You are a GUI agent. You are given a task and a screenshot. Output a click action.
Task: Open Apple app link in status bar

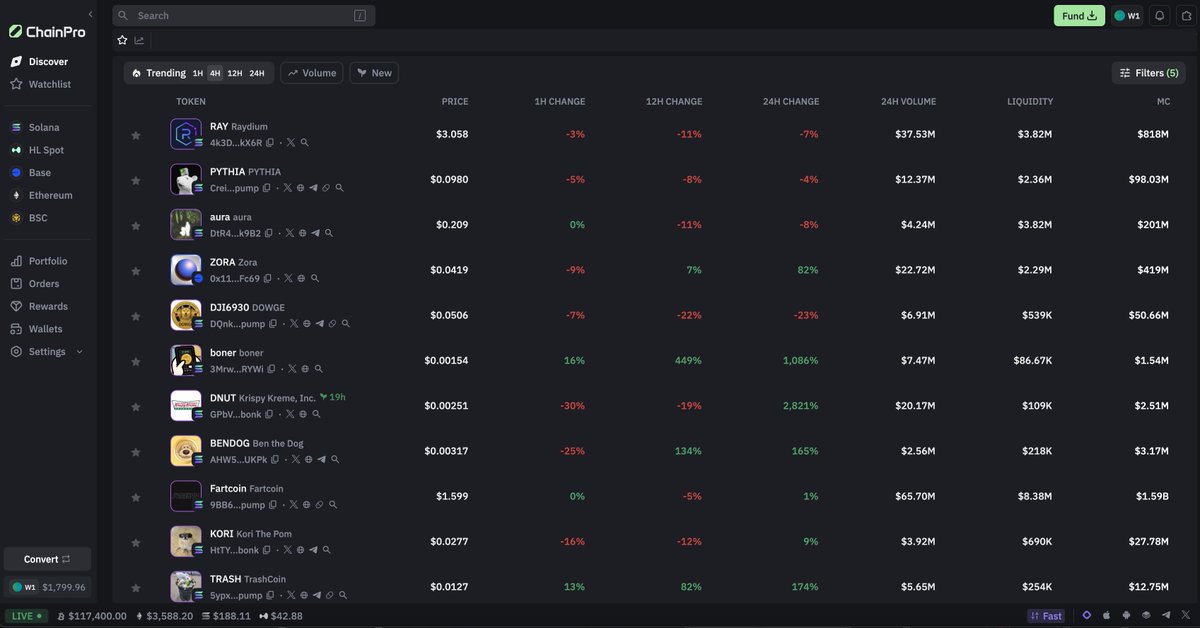(x=1107, y=616)
